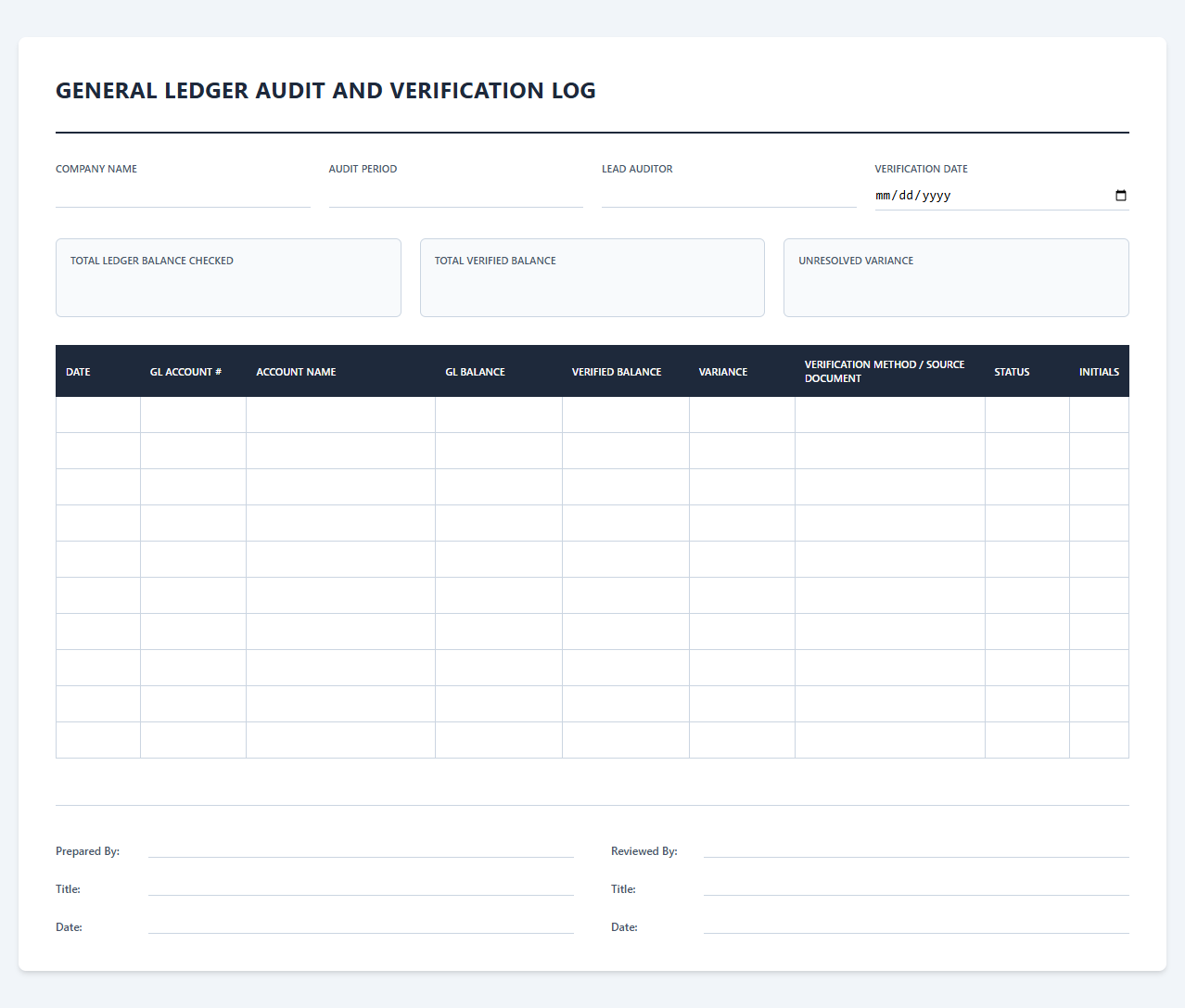Click the Company Name input field
Viewport: 1185px width, 1008px height.
(183, 195)
